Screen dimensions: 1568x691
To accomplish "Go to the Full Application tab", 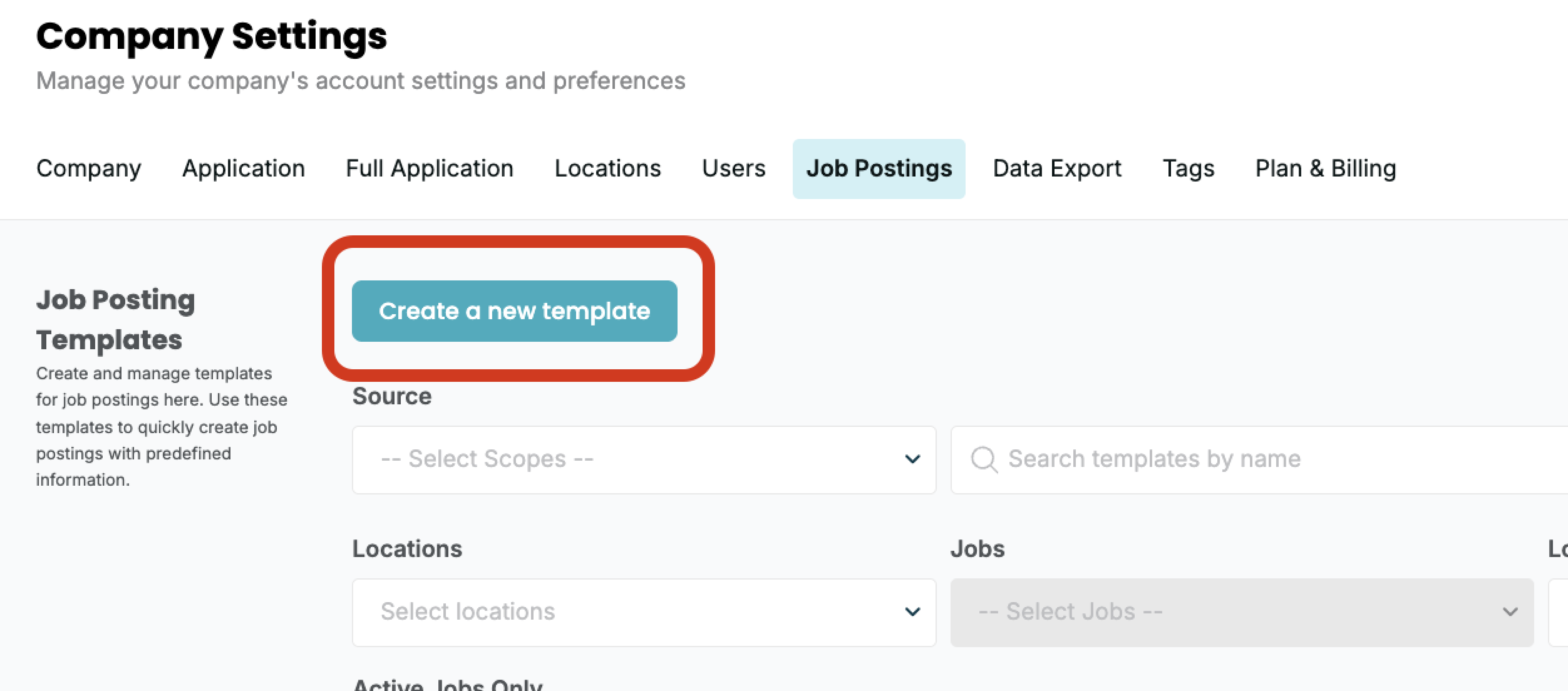I will 430,169.
